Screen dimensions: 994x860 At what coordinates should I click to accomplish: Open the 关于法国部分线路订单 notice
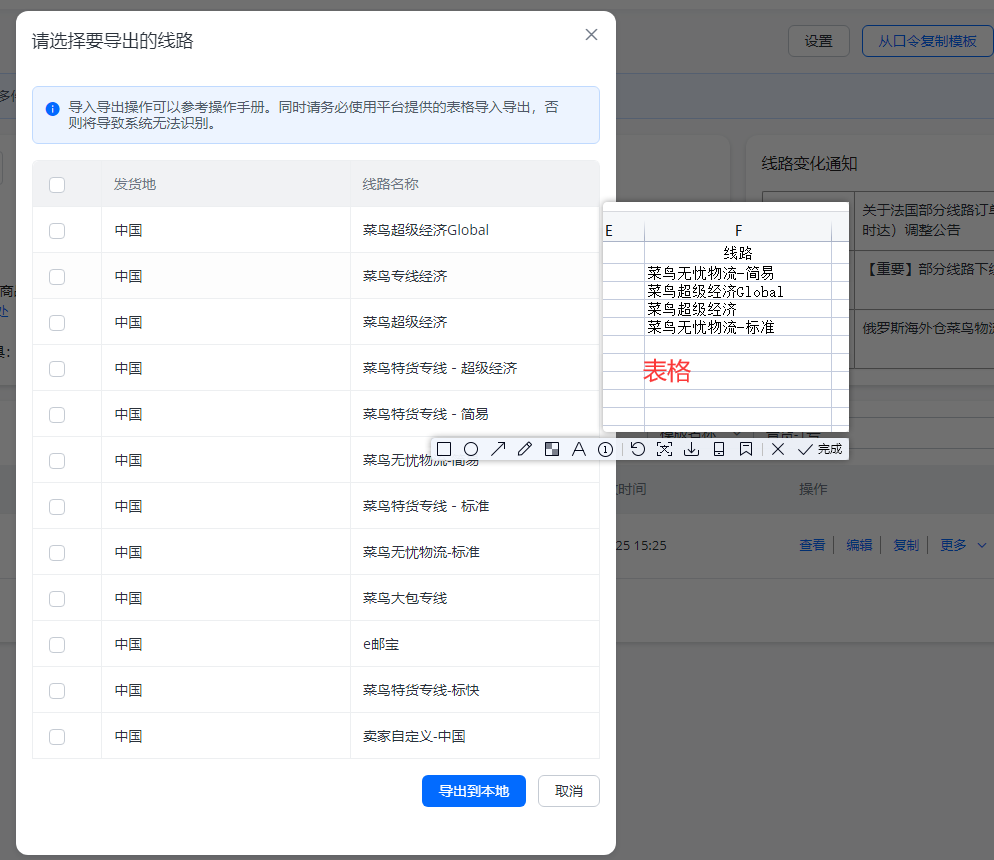pos(927,220)
